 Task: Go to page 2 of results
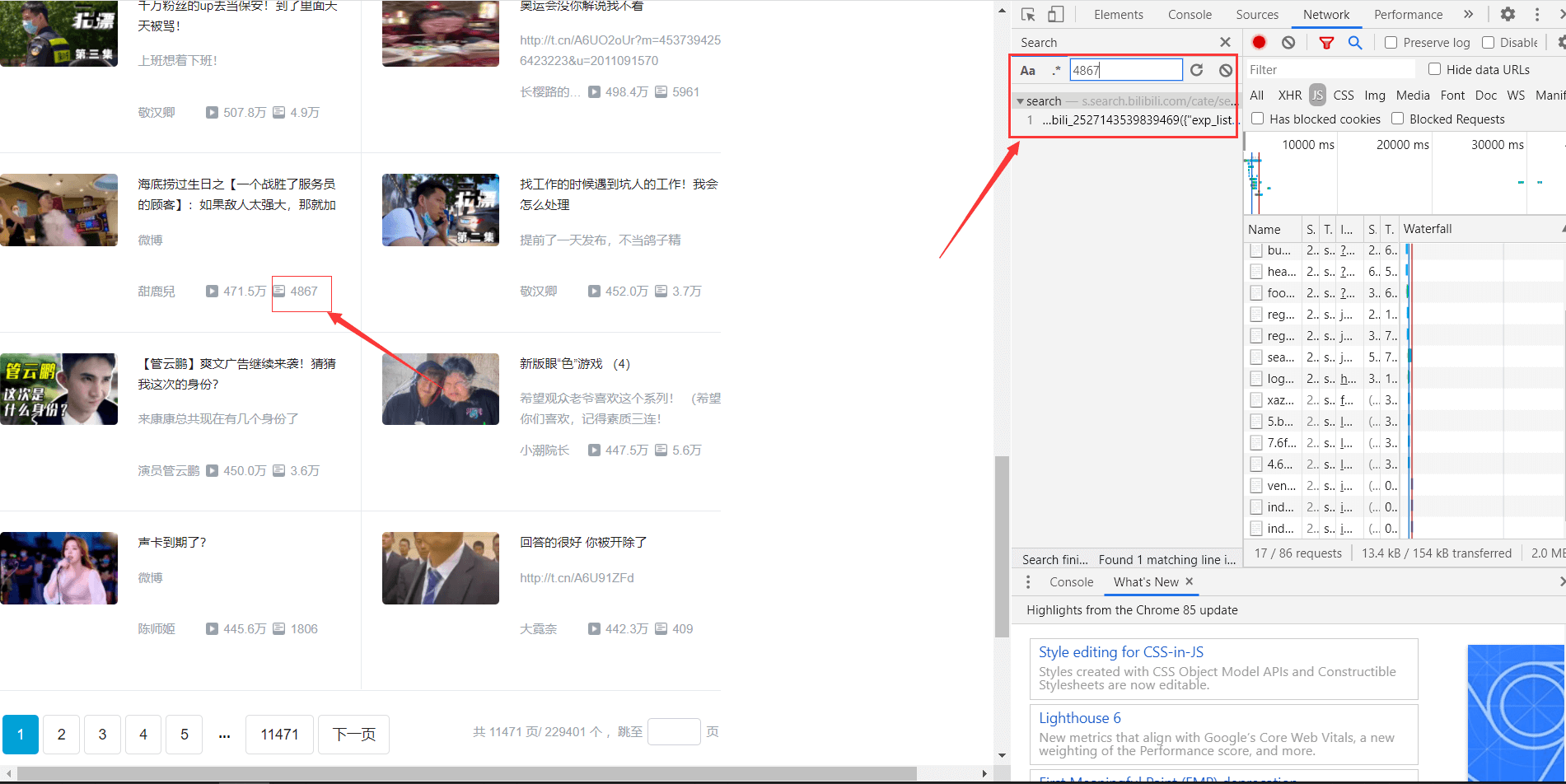click(x=61, y=735)
